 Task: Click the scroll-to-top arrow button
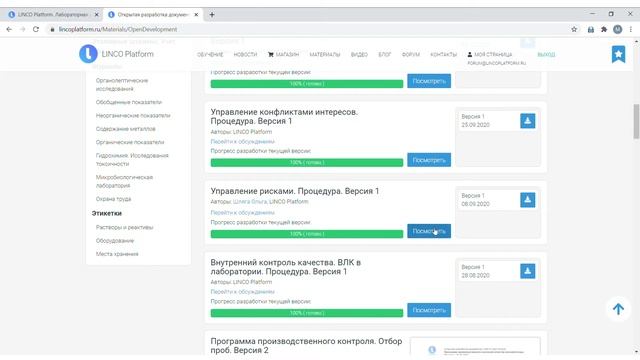(x=618, y=309)
